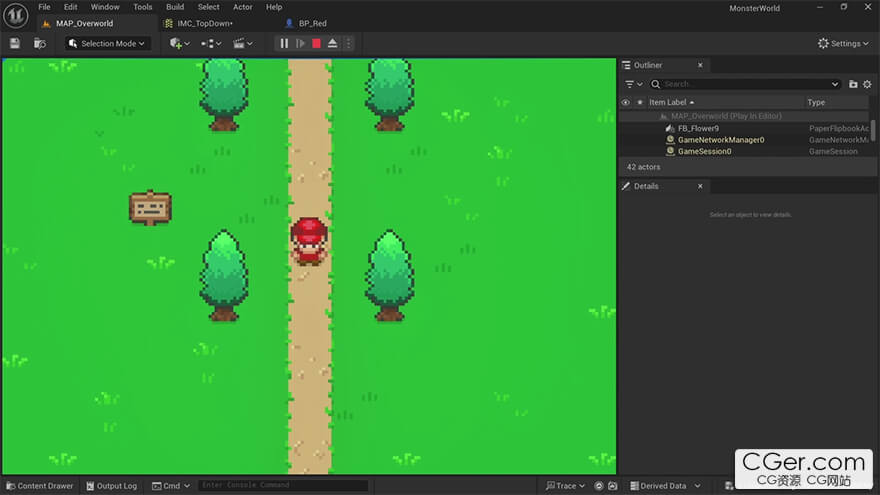Click the red-capped player character in viewport
Screen dimensions: 880x495
(x=309, y=241)
